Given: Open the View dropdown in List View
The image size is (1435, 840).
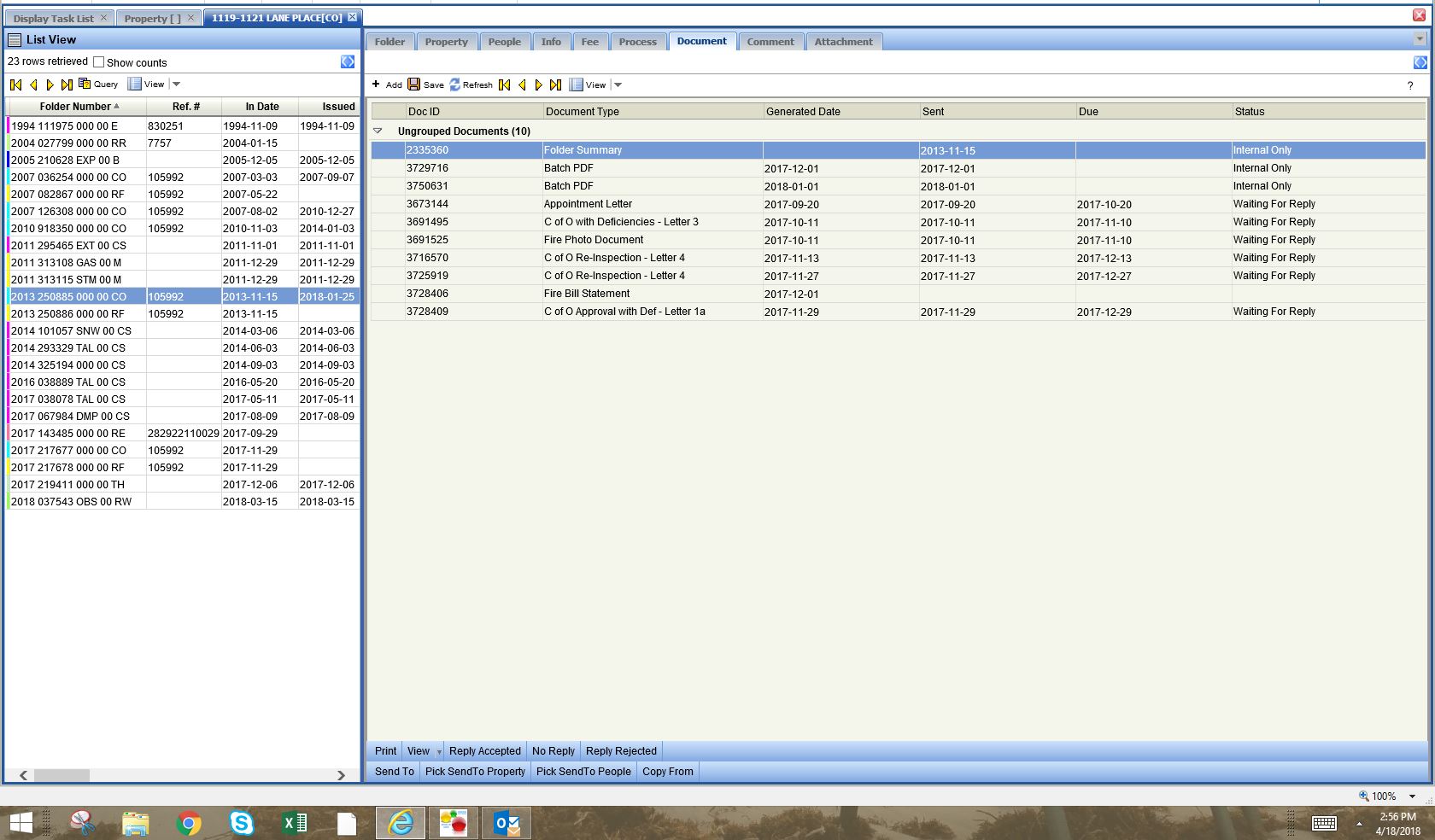Looking at the screenshot, I should click(x=176, y=84).
